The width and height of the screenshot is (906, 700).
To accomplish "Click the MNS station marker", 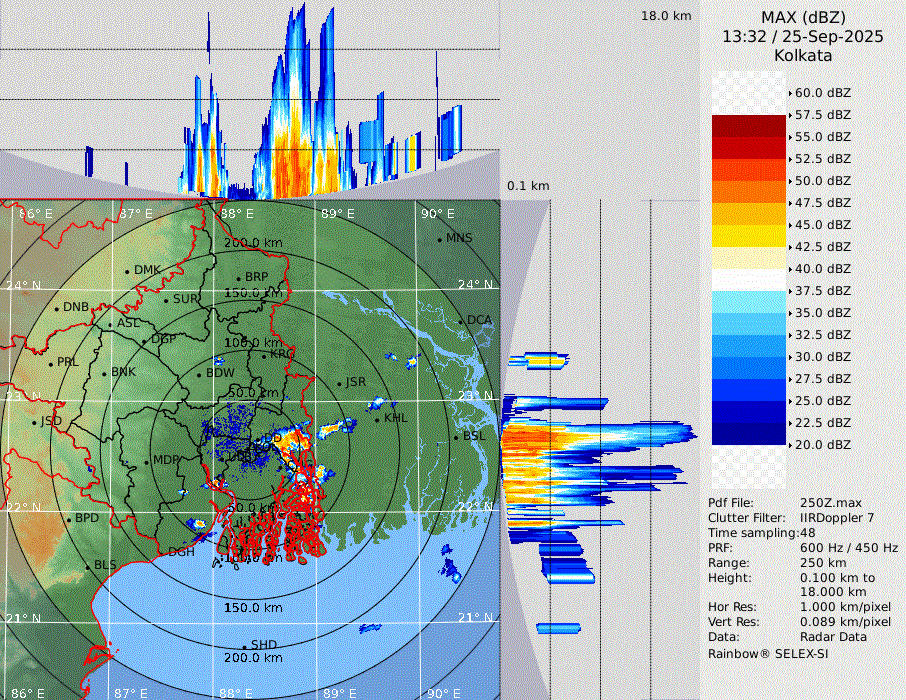I will [440, 239].
